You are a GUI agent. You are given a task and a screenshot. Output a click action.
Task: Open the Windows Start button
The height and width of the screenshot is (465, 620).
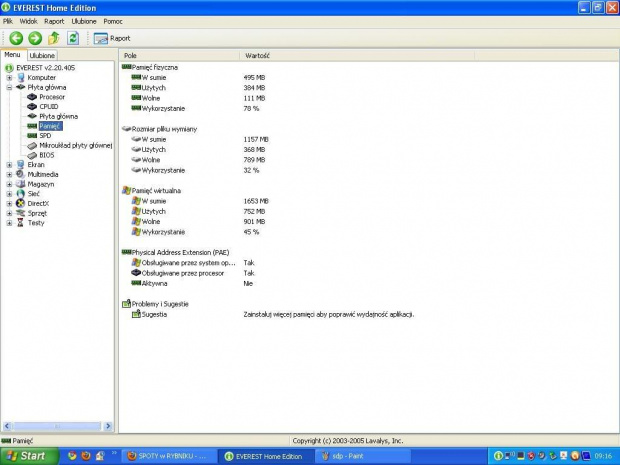pos(29,456)
